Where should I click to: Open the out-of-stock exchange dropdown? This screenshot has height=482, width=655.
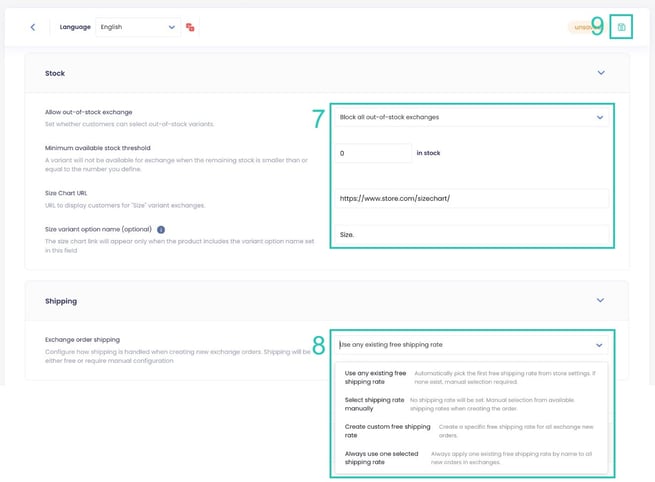471,117
